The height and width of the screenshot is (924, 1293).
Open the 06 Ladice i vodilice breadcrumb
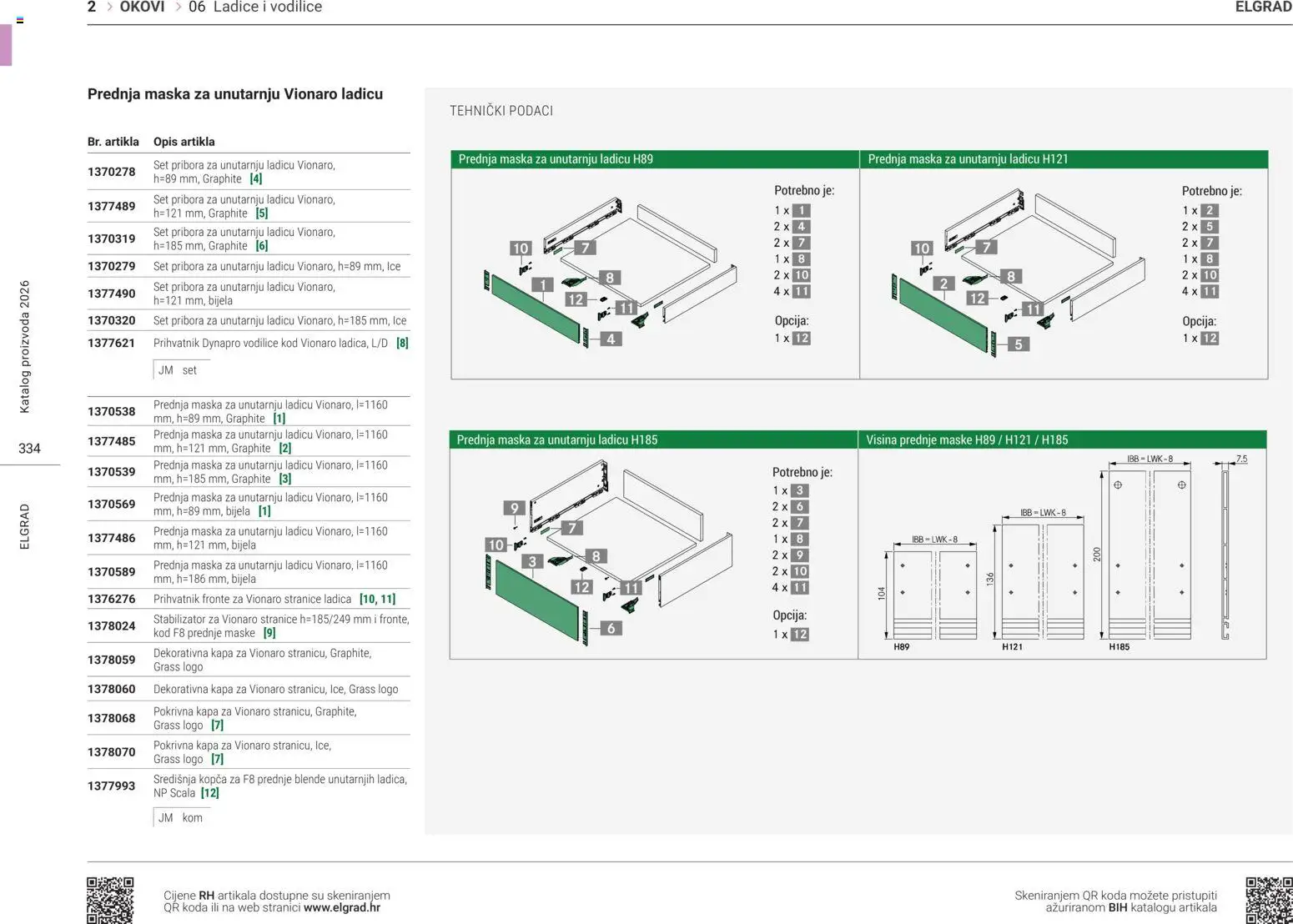pos(255,8)
